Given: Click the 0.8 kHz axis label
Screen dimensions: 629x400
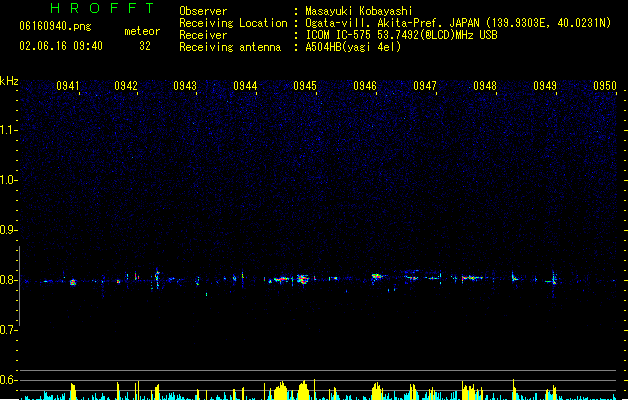Looking at the screenshot, I should [x=8, y=280].
